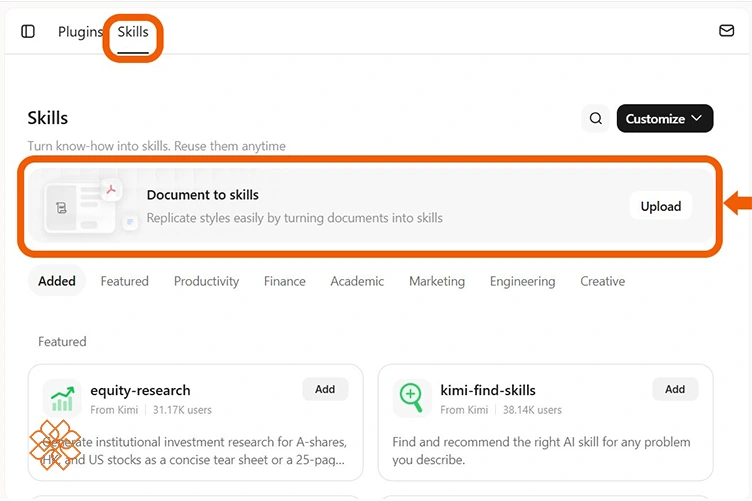Select the Academic category

click(357, 281)
